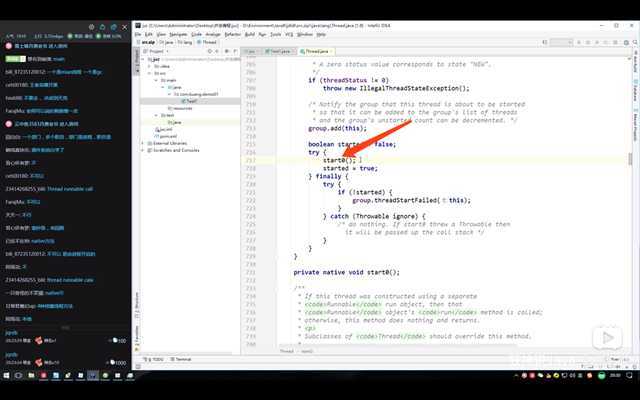Image resolution: width=640 pixels, height=400 pixels.
Task: Click the locate-file icon in the Project panel
Action: (x=210, y=51)
